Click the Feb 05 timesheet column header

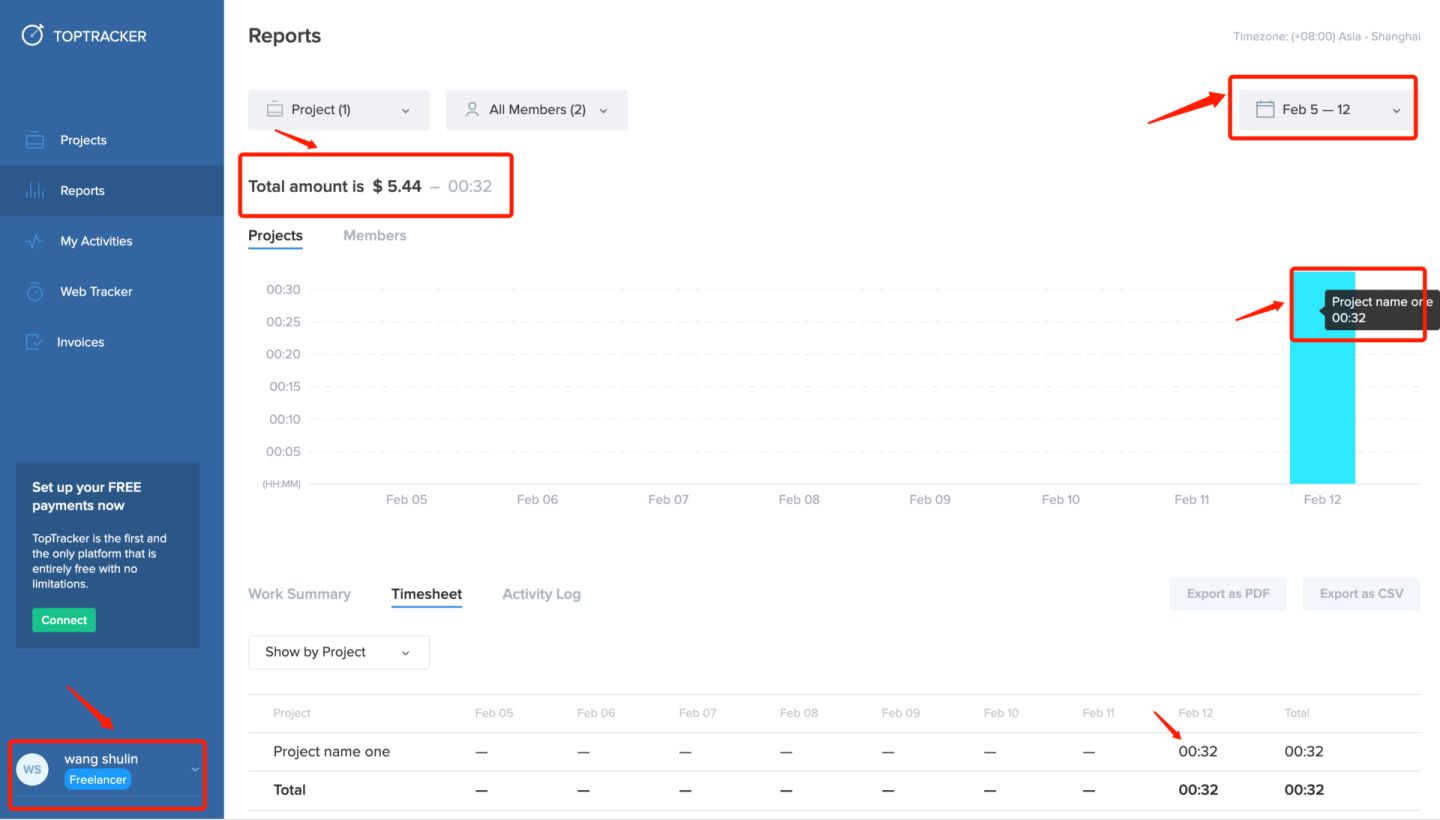[x=494, y=713]
